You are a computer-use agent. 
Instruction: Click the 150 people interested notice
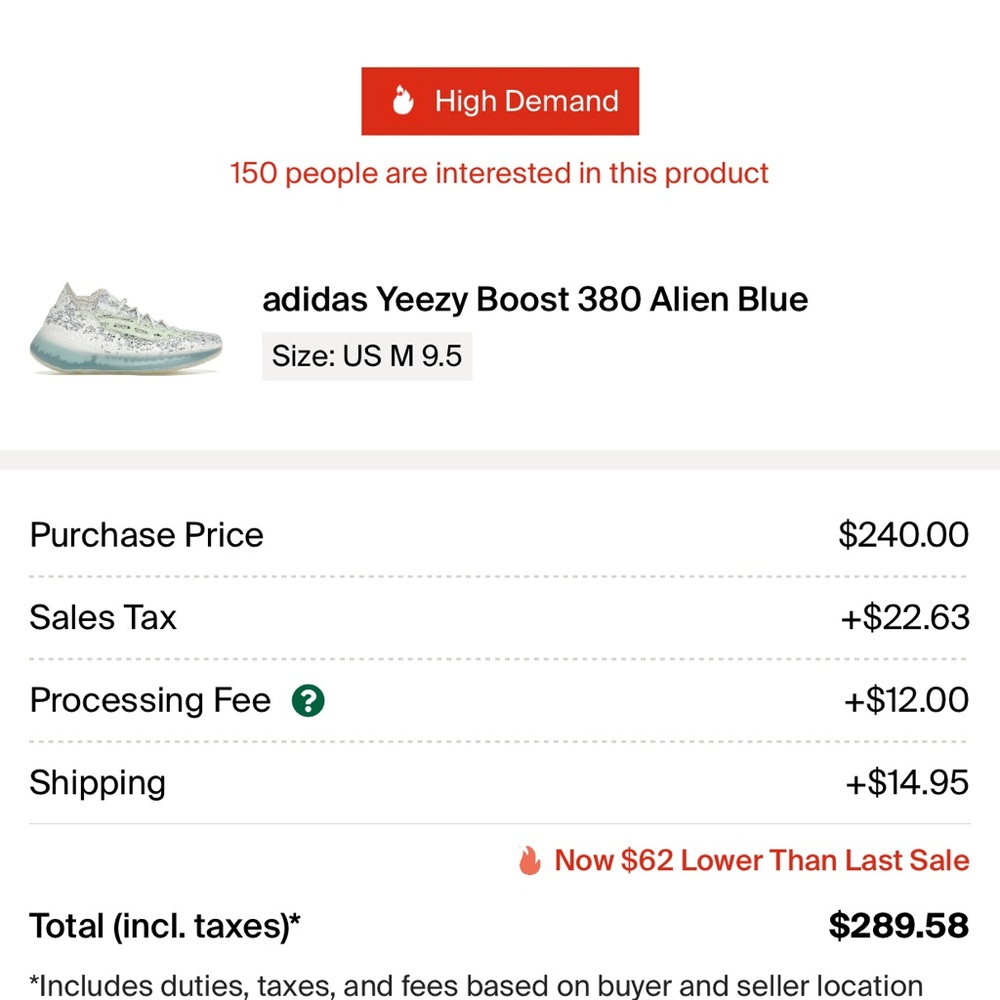pos(498,173)
